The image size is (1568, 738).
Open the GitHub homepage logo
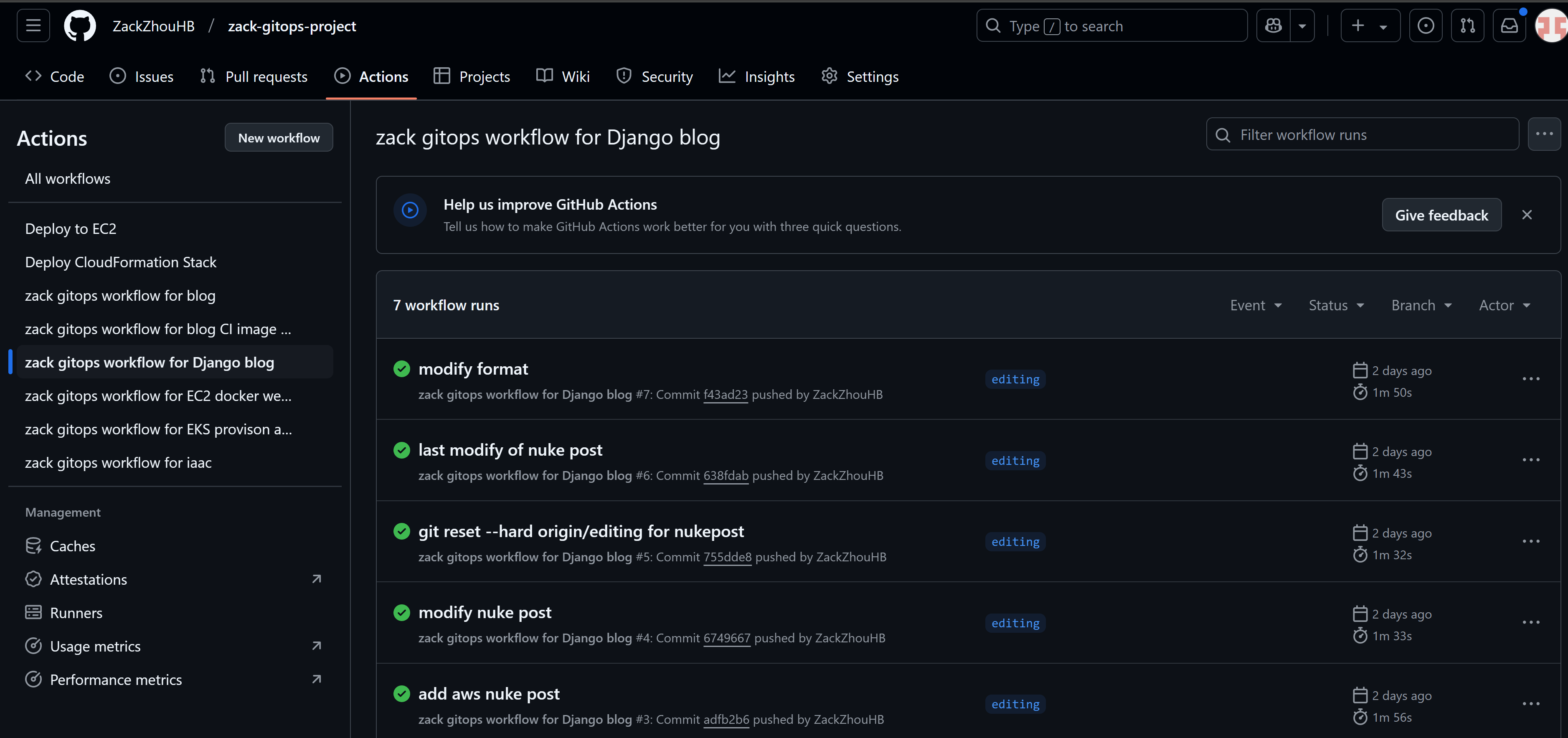pos(80,26)
